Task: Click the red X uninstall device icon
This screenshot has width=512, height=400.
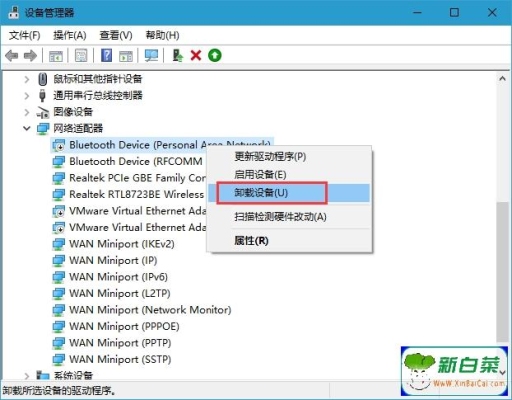Action: coord(196,55)
